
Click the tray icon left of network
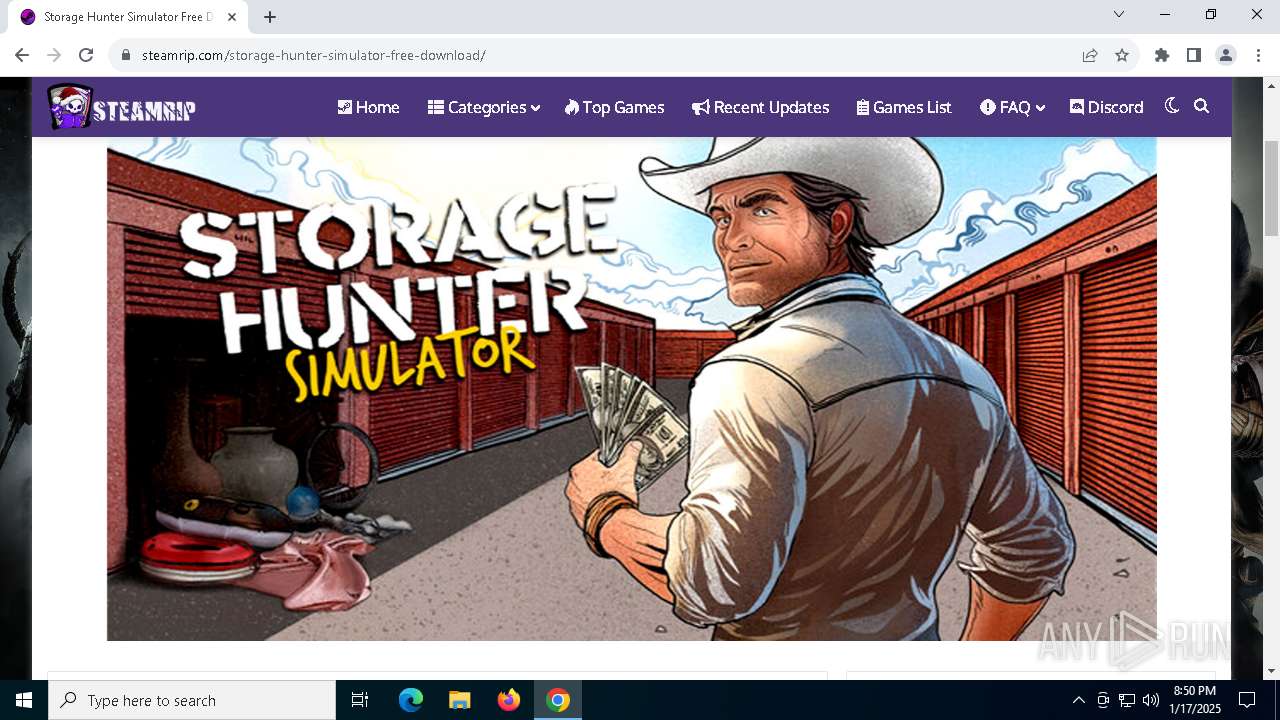[x=1103, y=700]
